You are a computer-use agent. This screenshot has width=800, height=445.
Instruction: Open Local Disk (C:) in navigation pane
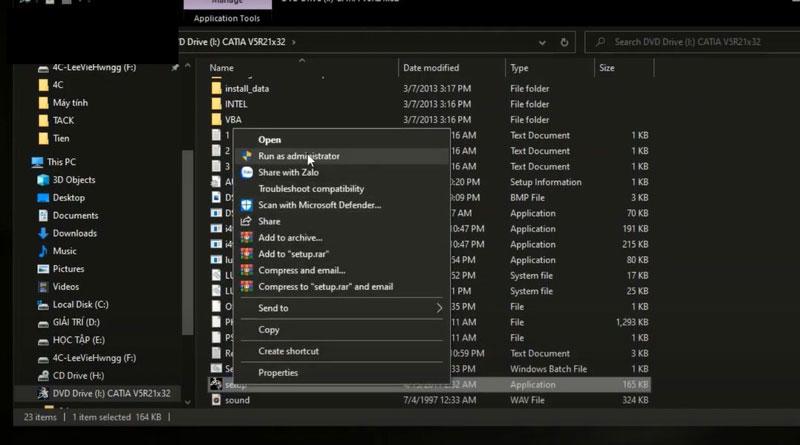[x=80, y=305]
